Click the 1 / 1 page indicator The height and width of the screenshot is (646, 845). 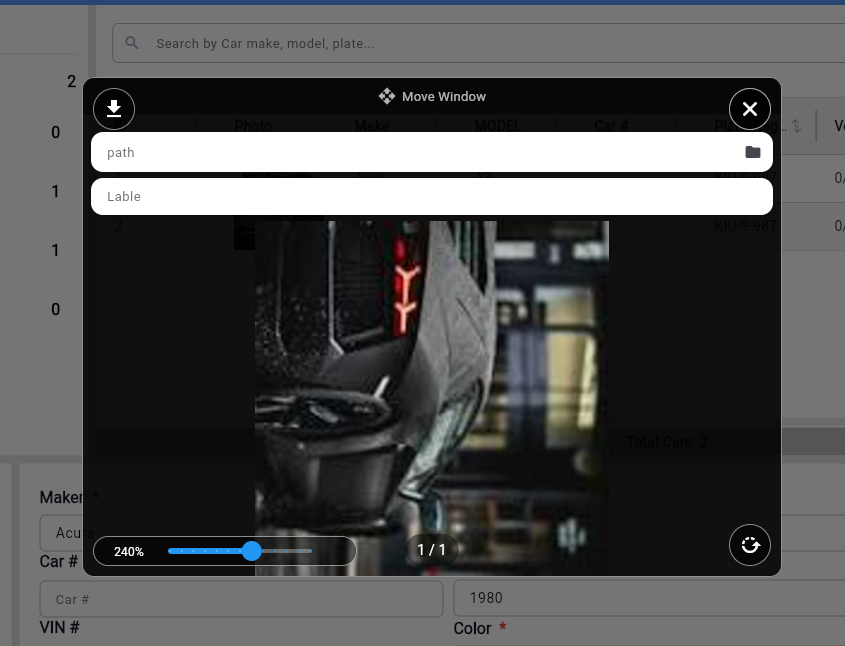click(x=431, y=550)
